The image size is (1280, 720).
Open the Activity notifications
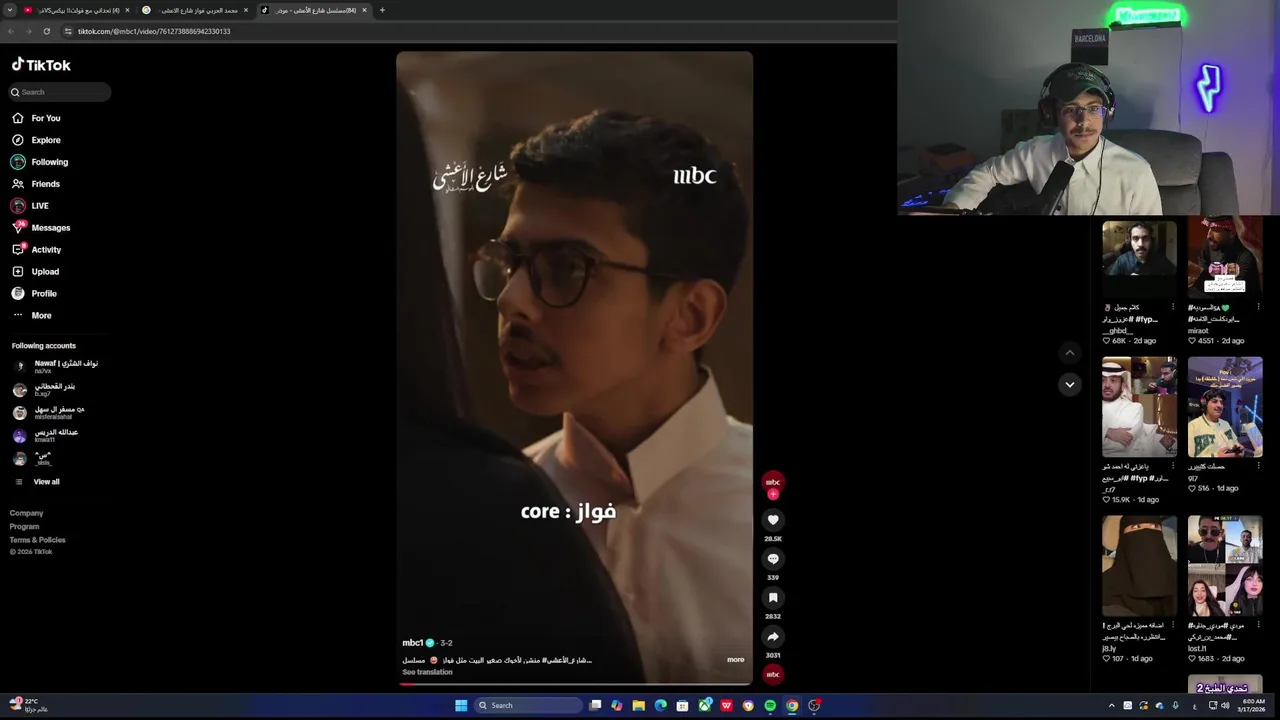pos(37,250)
